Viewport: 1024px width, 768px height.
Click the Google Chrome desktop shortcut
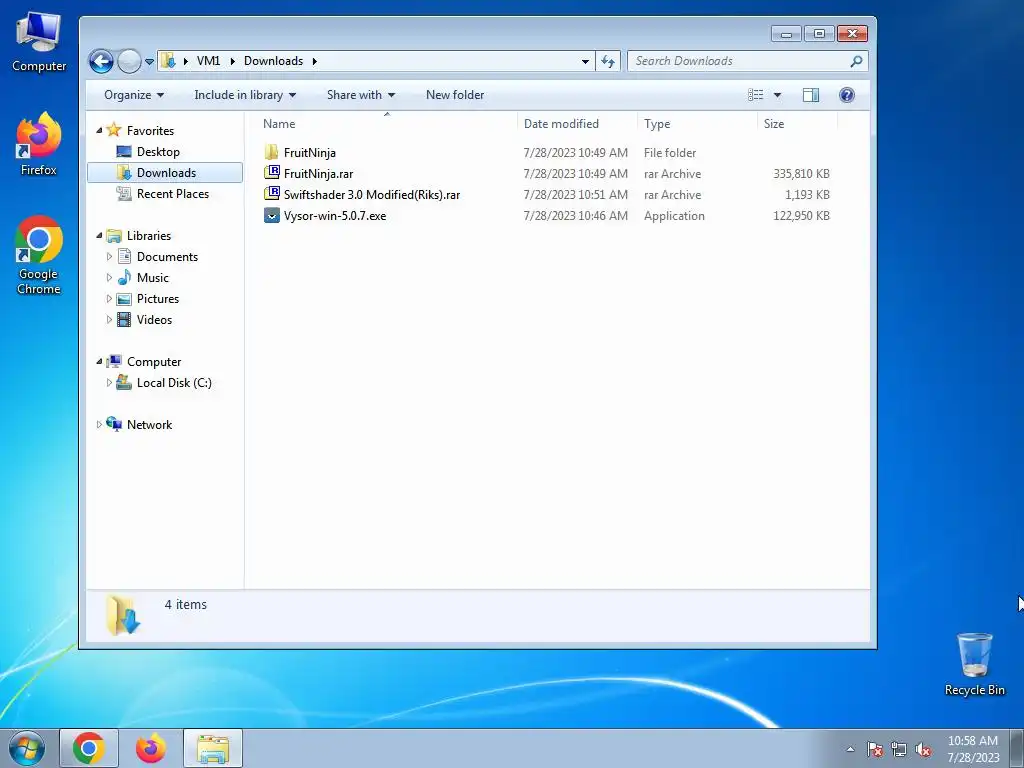click(39, 255)
